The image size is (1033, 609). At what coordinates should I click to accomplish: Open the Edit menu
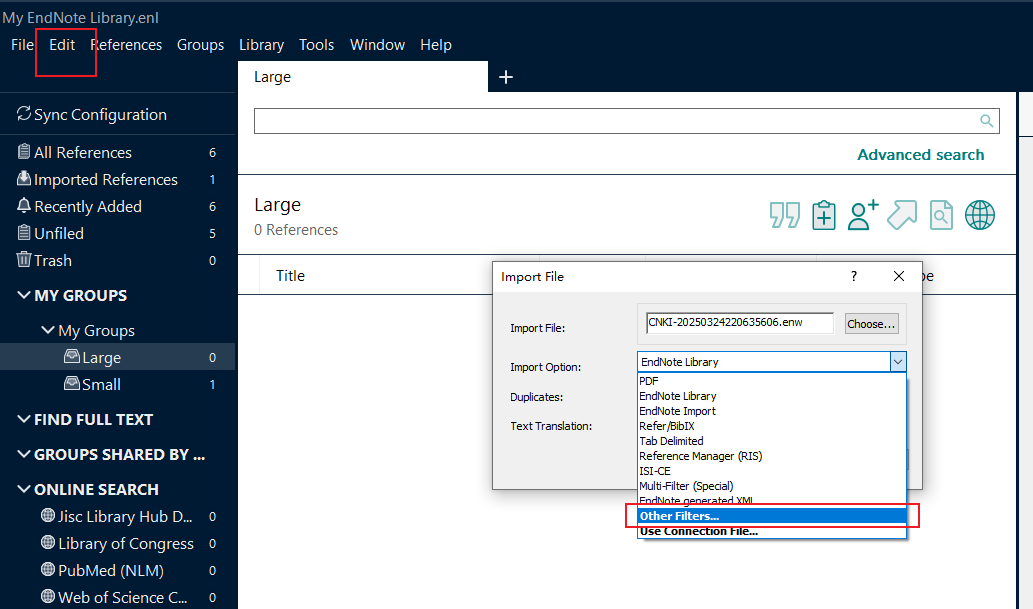(62, 45)
